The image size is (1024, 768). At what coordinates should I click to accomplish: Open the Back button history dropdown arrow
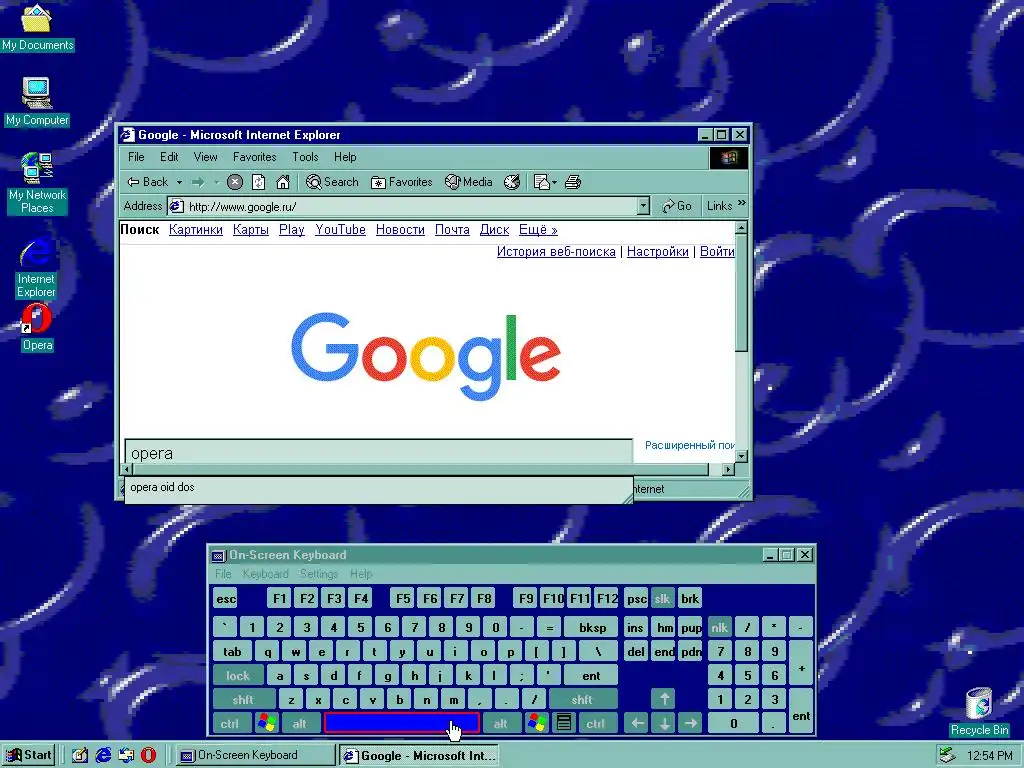[179, 182]
